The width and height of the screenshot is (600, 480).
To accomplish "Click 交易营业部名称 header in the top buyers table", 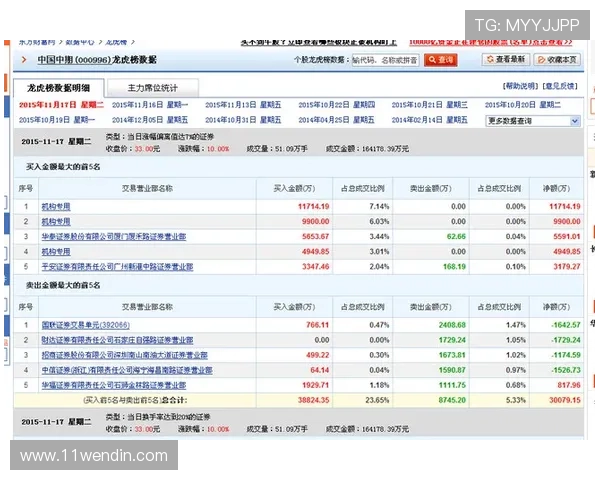I will click(147, 188).
